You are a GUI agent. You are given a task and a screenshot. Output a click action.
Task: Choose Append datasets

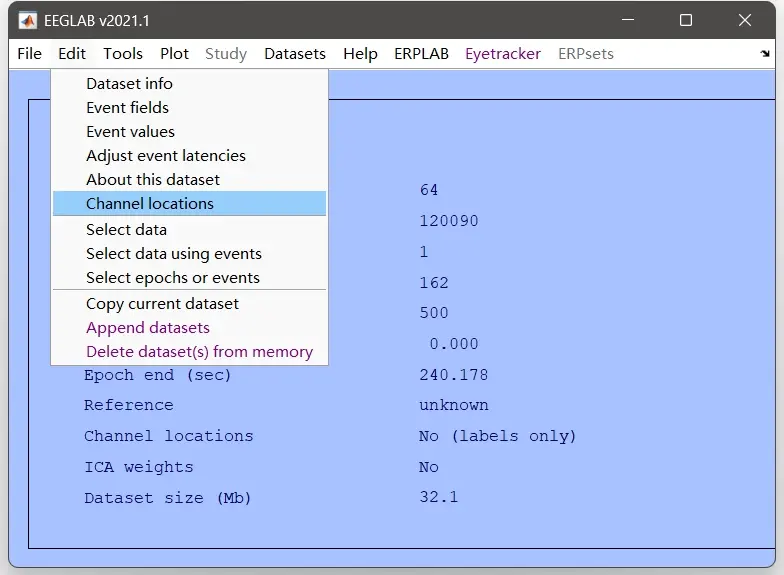(190, 328)
